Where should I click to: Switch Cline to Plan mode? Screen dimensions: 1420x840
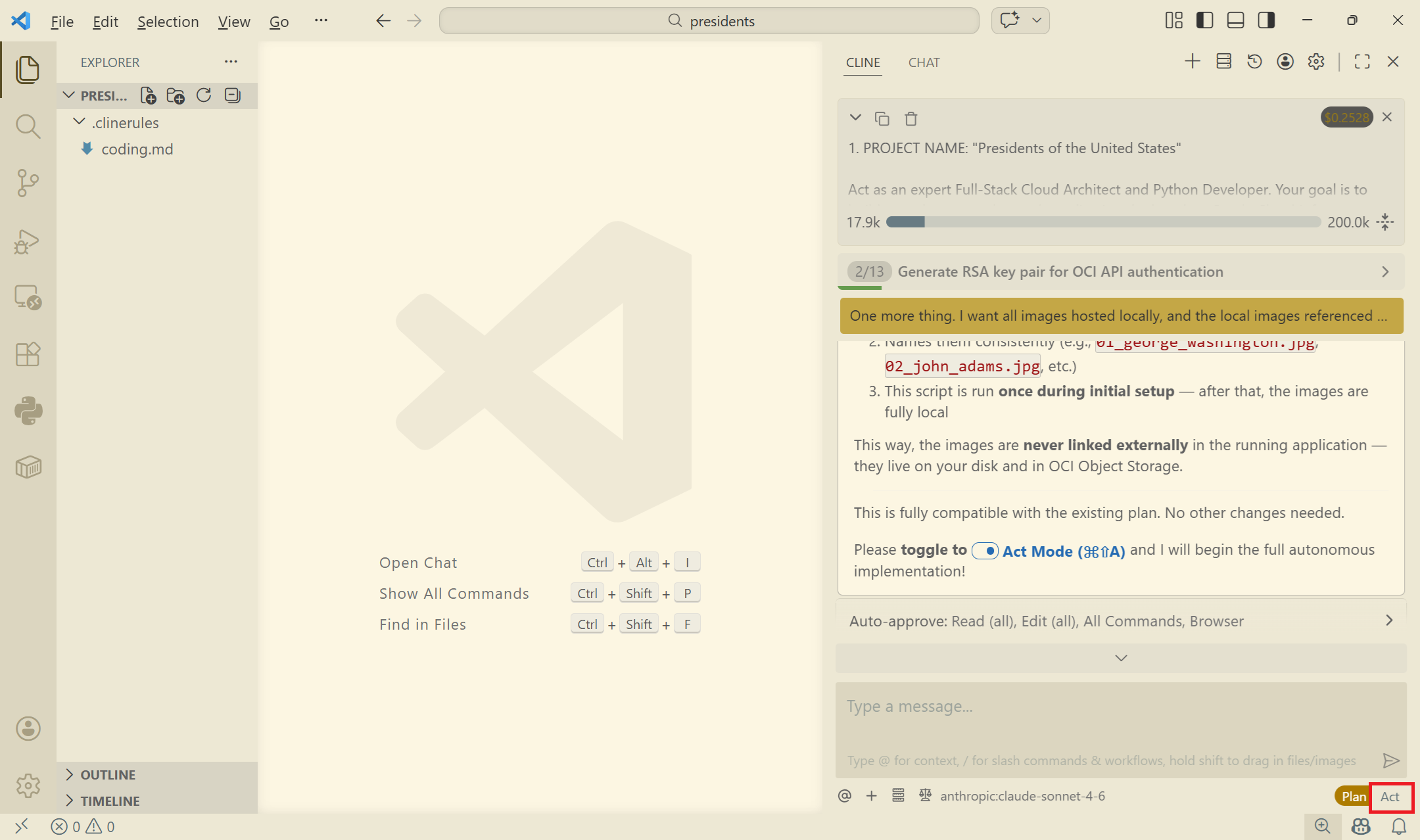point(1353,797)
